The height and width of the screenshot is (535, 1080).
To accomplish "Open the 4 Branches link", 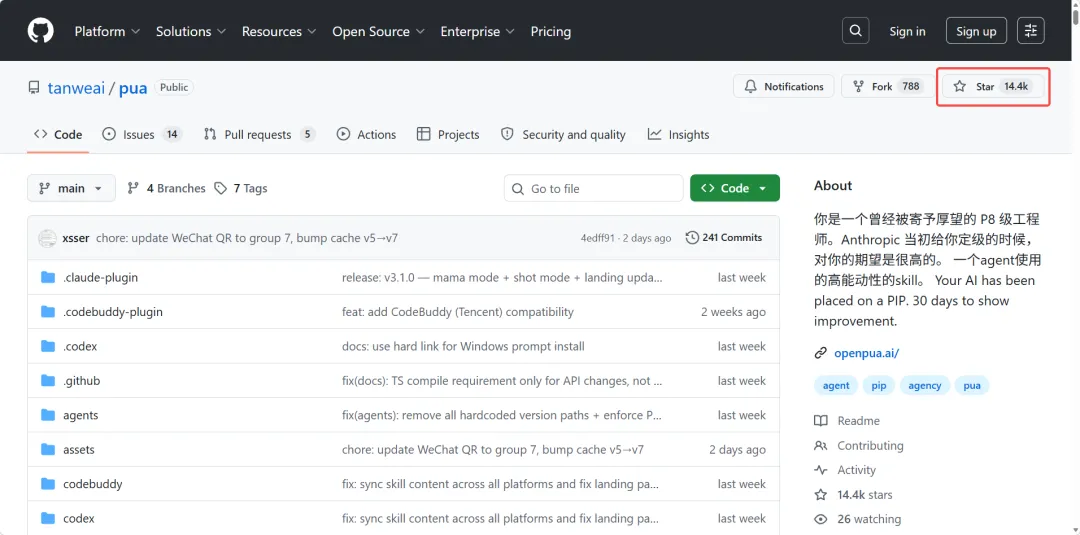I will 166,188.
